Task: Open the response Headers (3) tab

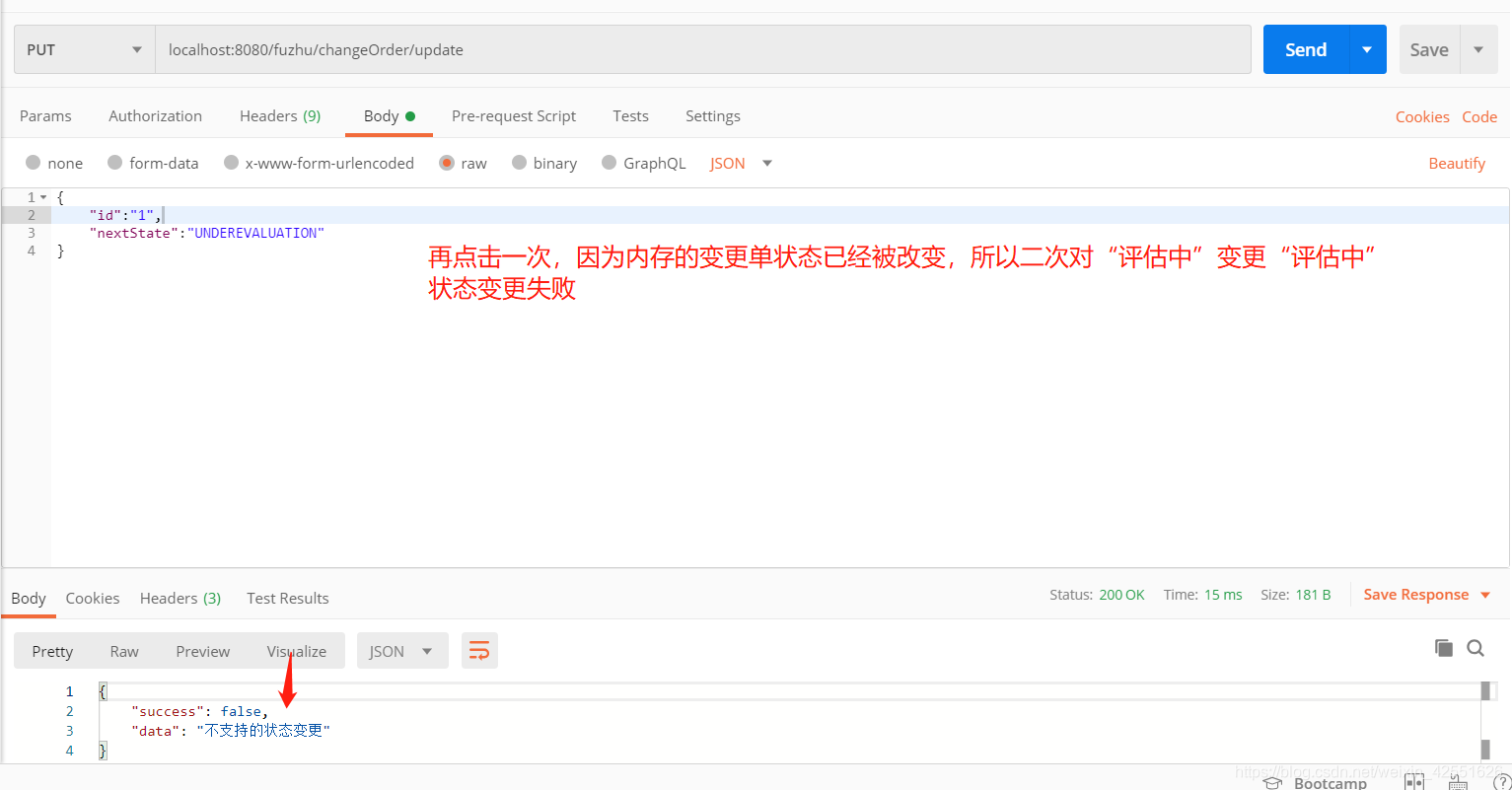Action: click(180, 598)
